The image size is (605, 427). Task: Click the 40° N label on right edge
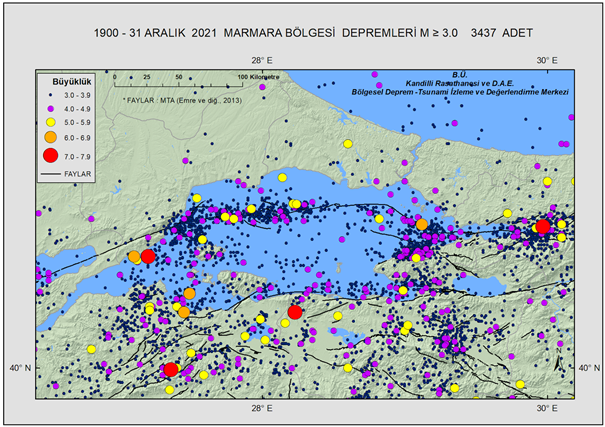click(590, 368)
